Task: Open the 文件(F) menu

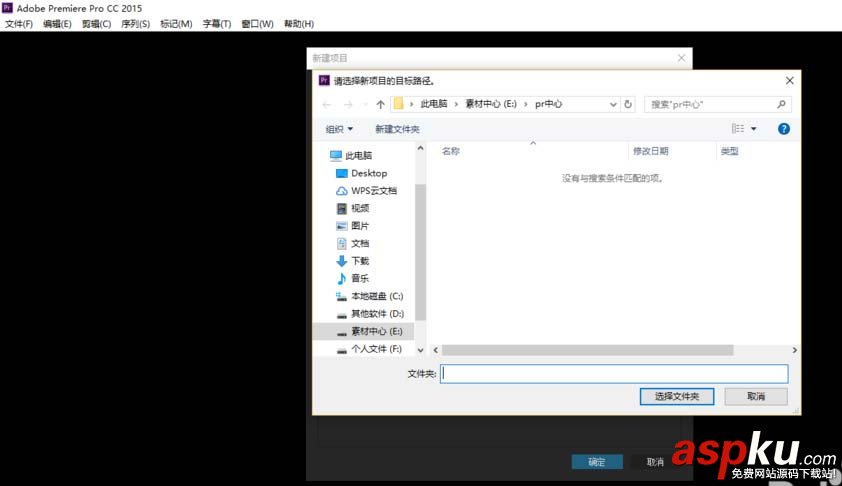Action: pos(19,24)
